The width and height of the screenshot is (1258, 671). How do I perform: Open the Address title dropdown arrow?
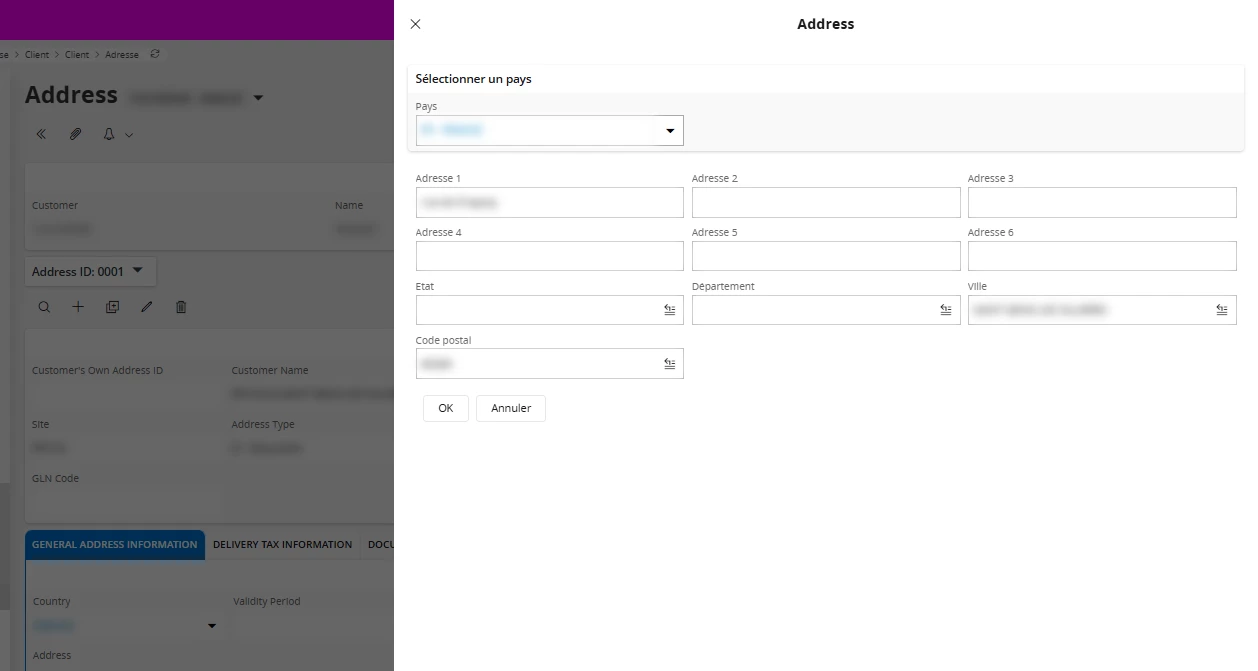(258, 98)
